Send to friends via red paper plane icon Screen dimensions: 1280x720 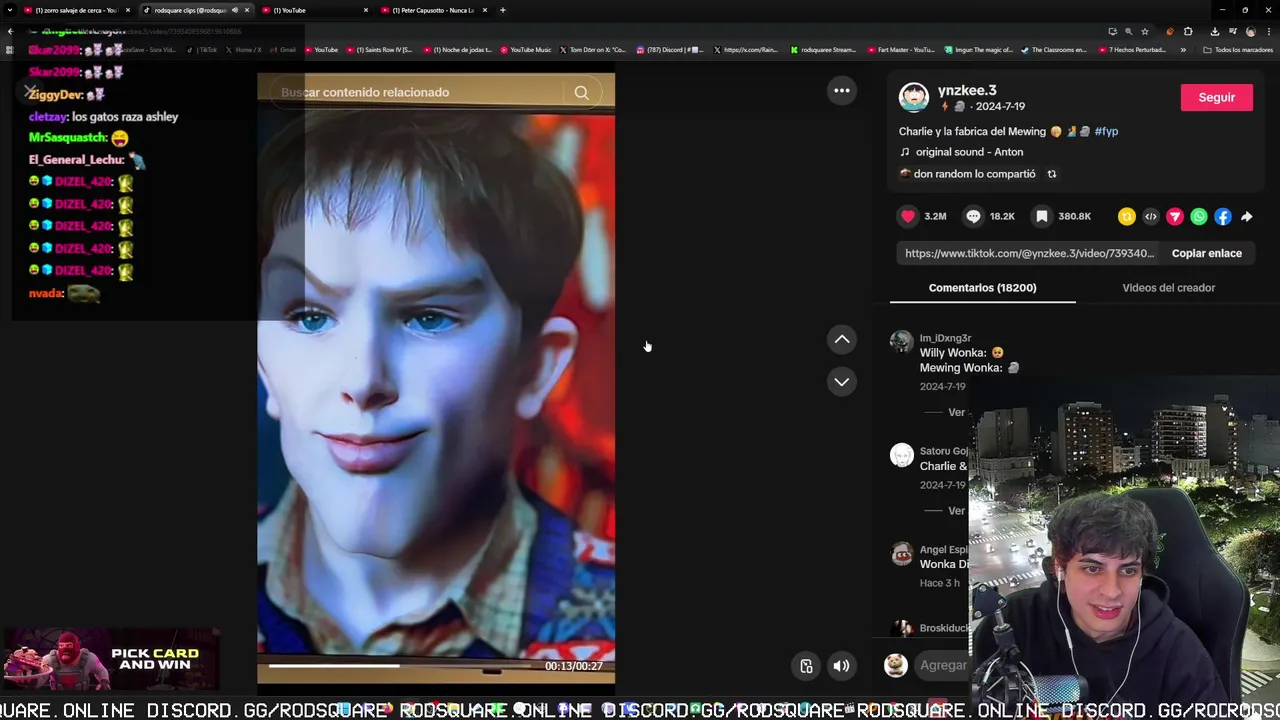click(1175, 217)
